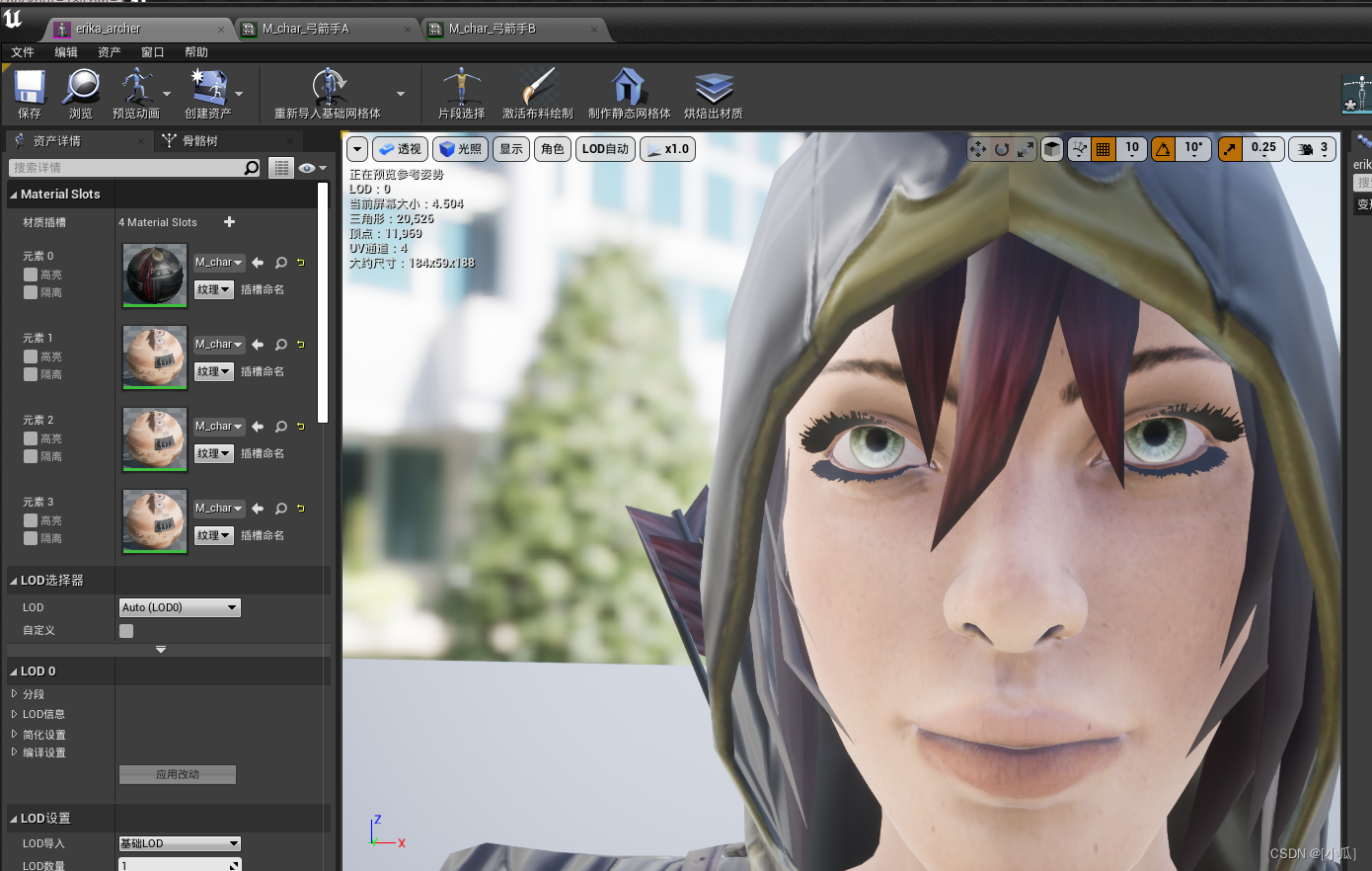Select the translate gizmo tool in viewport
Screen dimensions: 1372x871
[978, 149]
